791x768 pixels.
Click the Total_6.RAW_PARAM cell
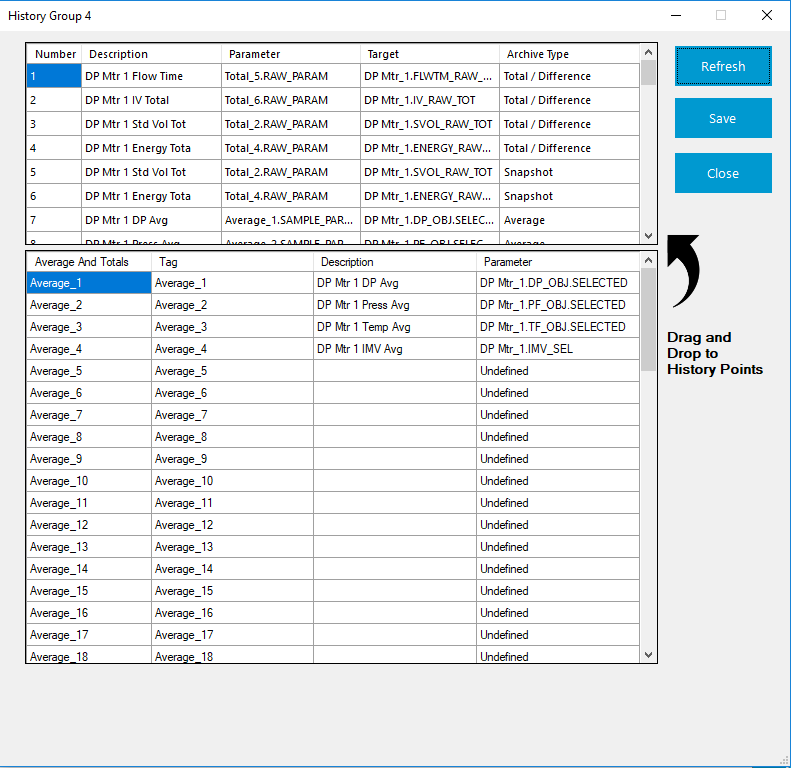tap(291, 100)
